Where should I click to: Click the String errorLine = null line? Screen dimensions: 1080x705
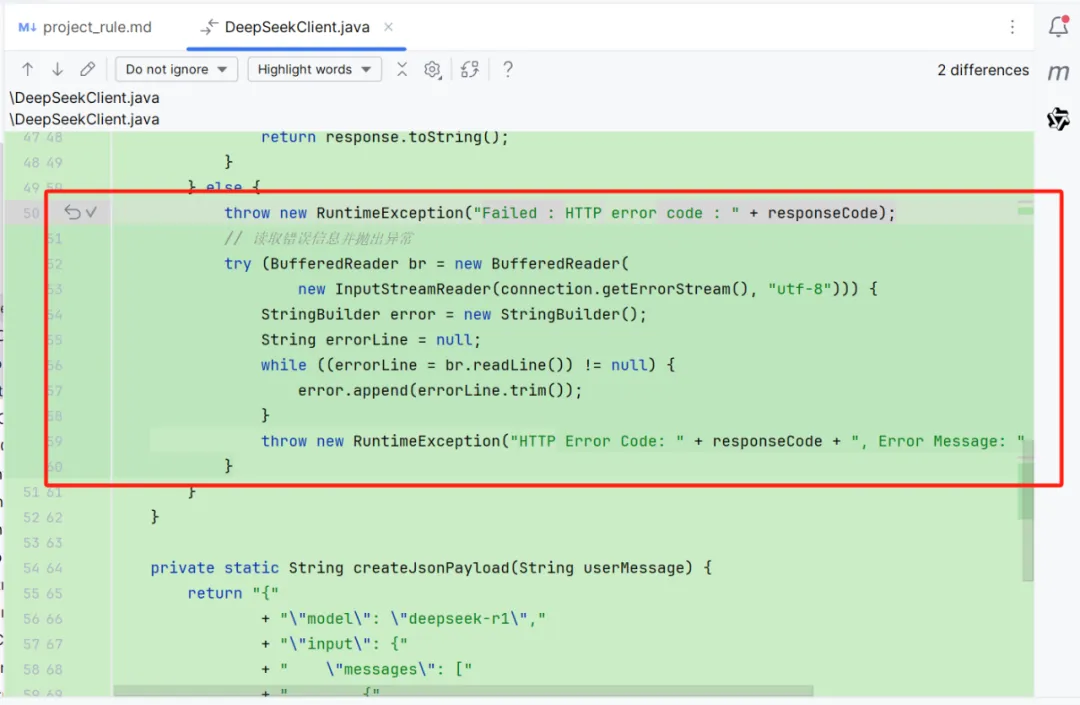[x=371, y=340]
